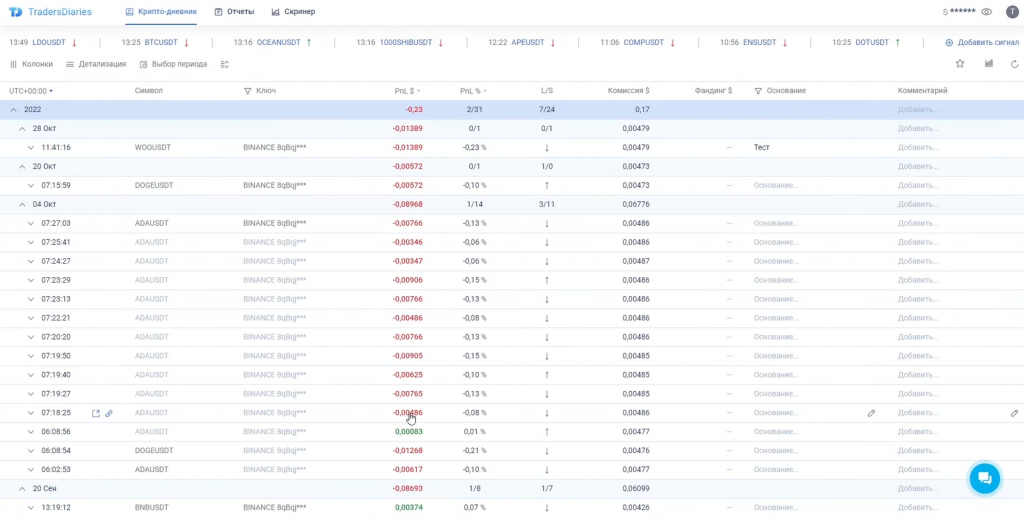Expand the 11:41:16 WOOUSDT trade row
Screen dimensions: 1024x517
click(x=31, y=147)
